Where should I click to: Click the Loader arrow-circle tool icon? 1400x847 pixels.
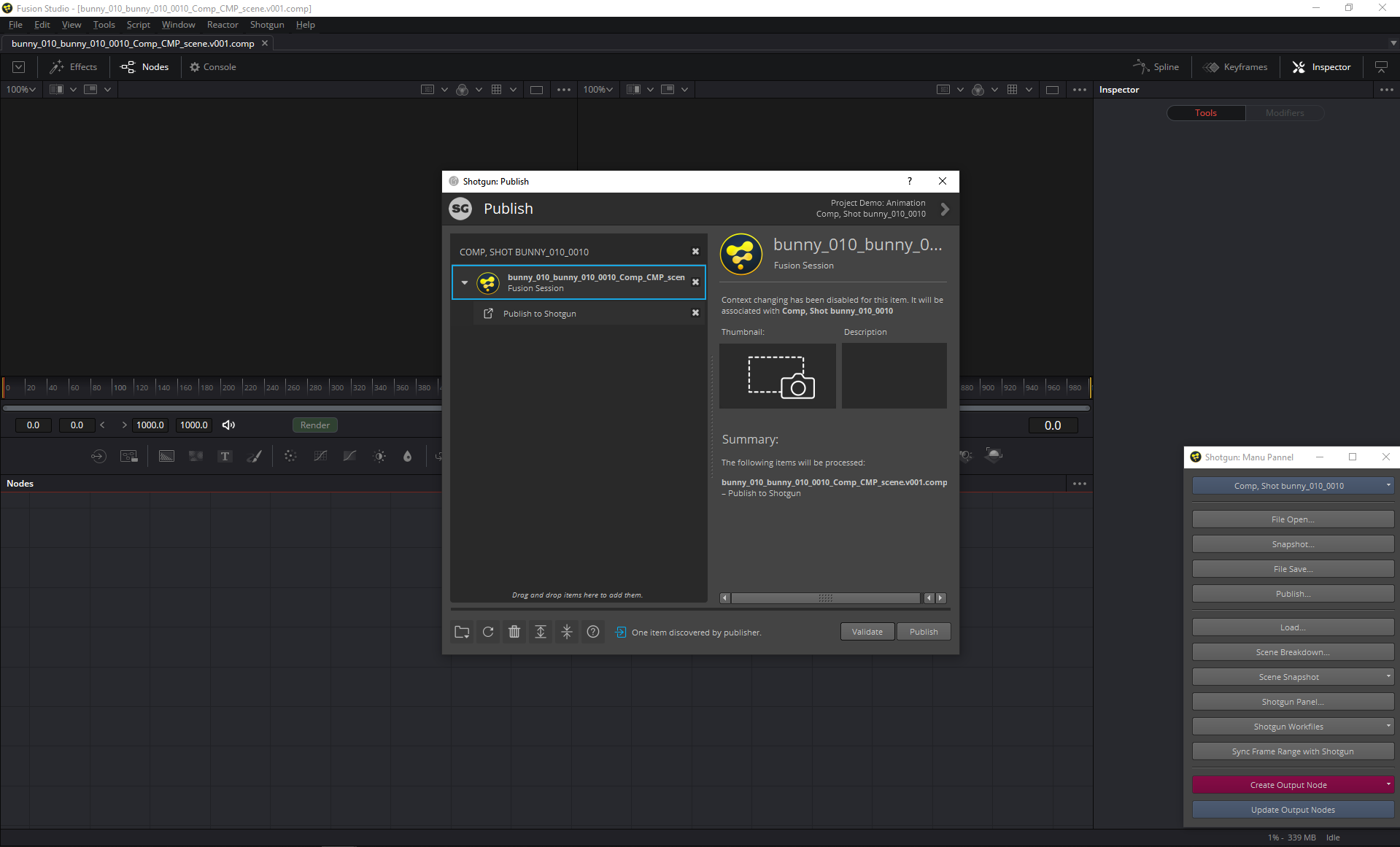pyautogui.click(x=98, y=456)
